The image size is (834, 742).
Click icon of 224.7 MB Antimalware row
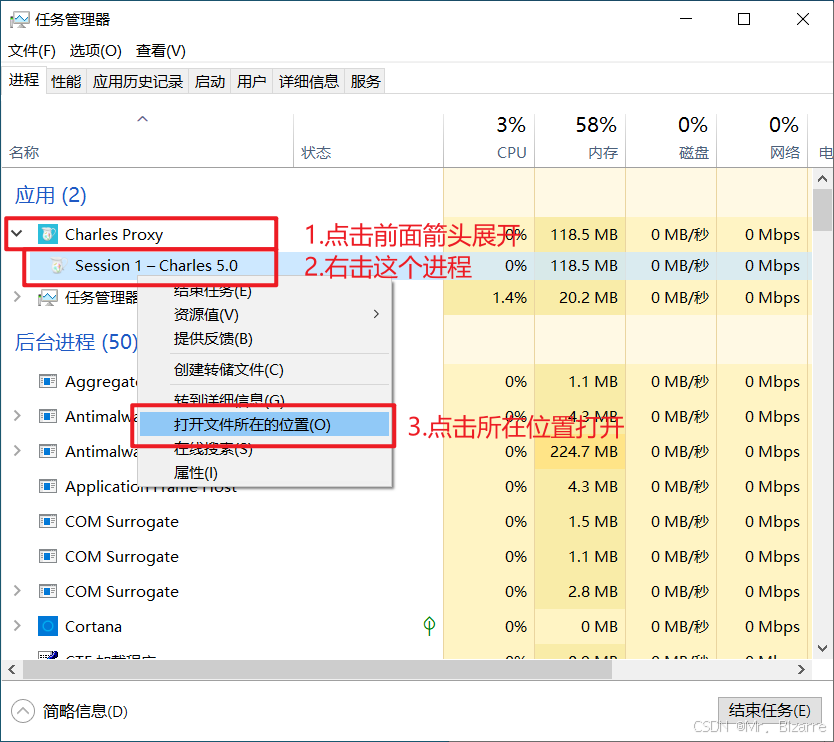point(47,451)
